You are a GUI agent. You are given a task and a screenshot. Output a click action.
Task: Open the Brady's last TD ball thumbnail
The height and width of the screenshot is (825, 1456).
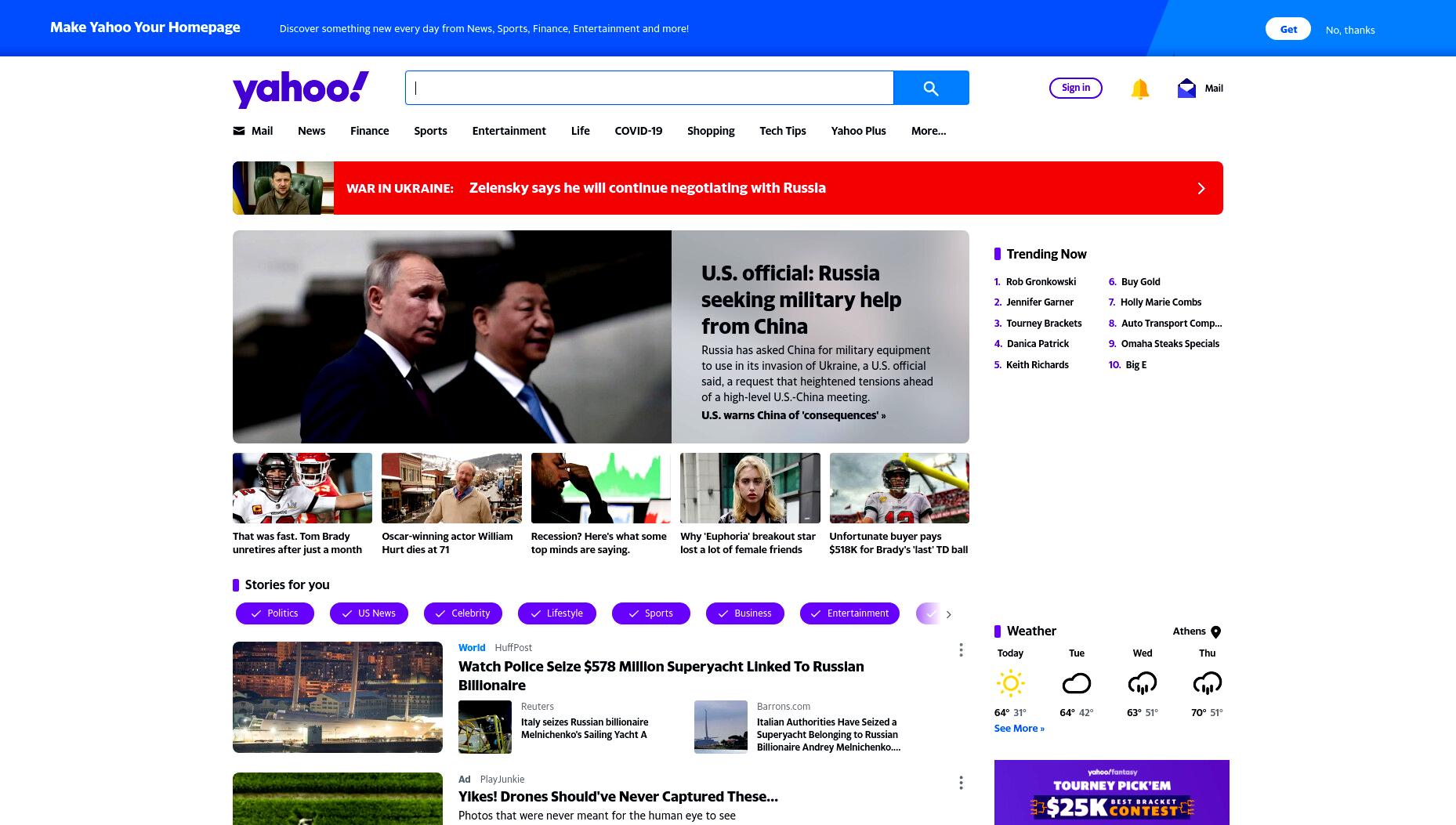pos(900,488)
